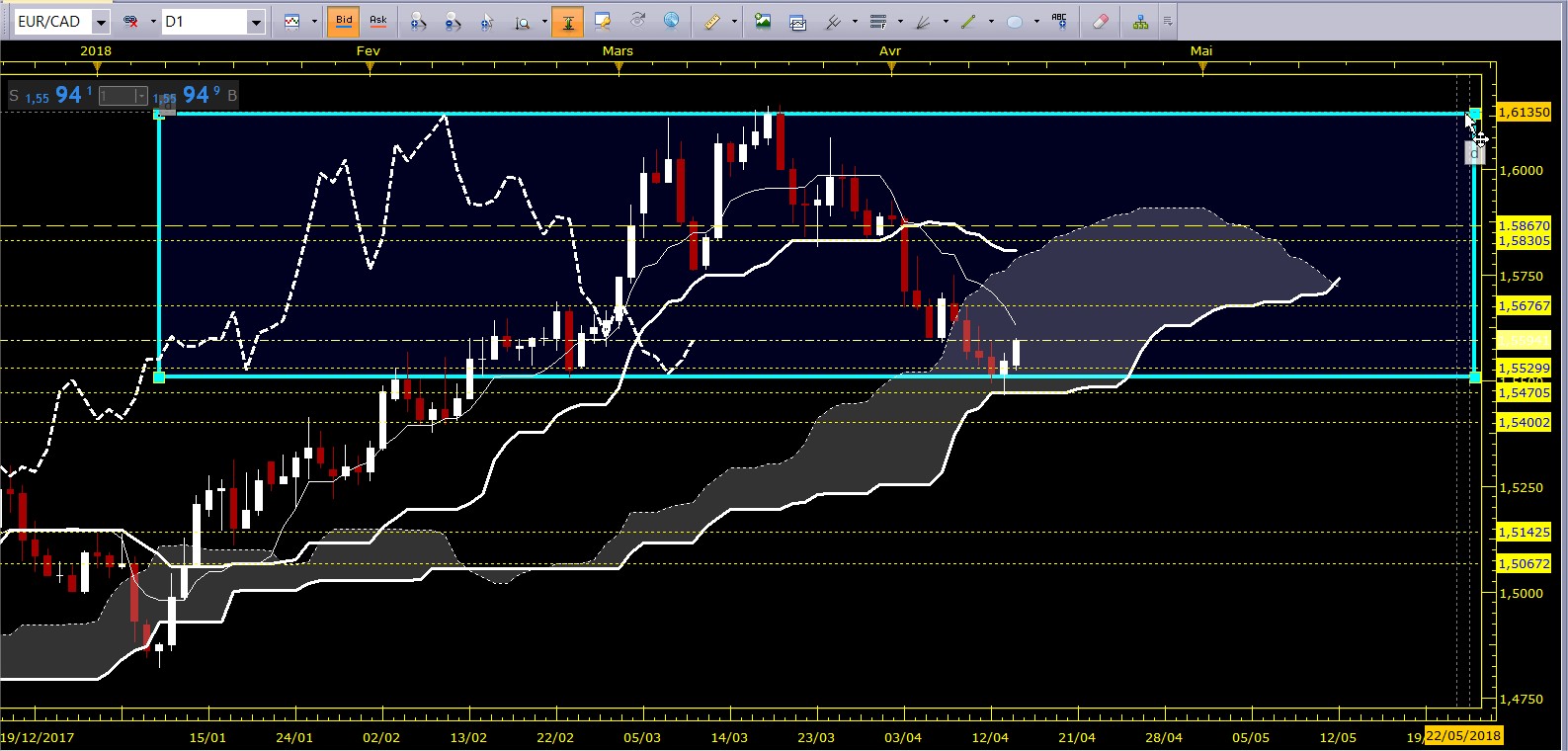
Task: Toggle the highlighted vertical autoscale button
Action: click(x=568, y=21)
